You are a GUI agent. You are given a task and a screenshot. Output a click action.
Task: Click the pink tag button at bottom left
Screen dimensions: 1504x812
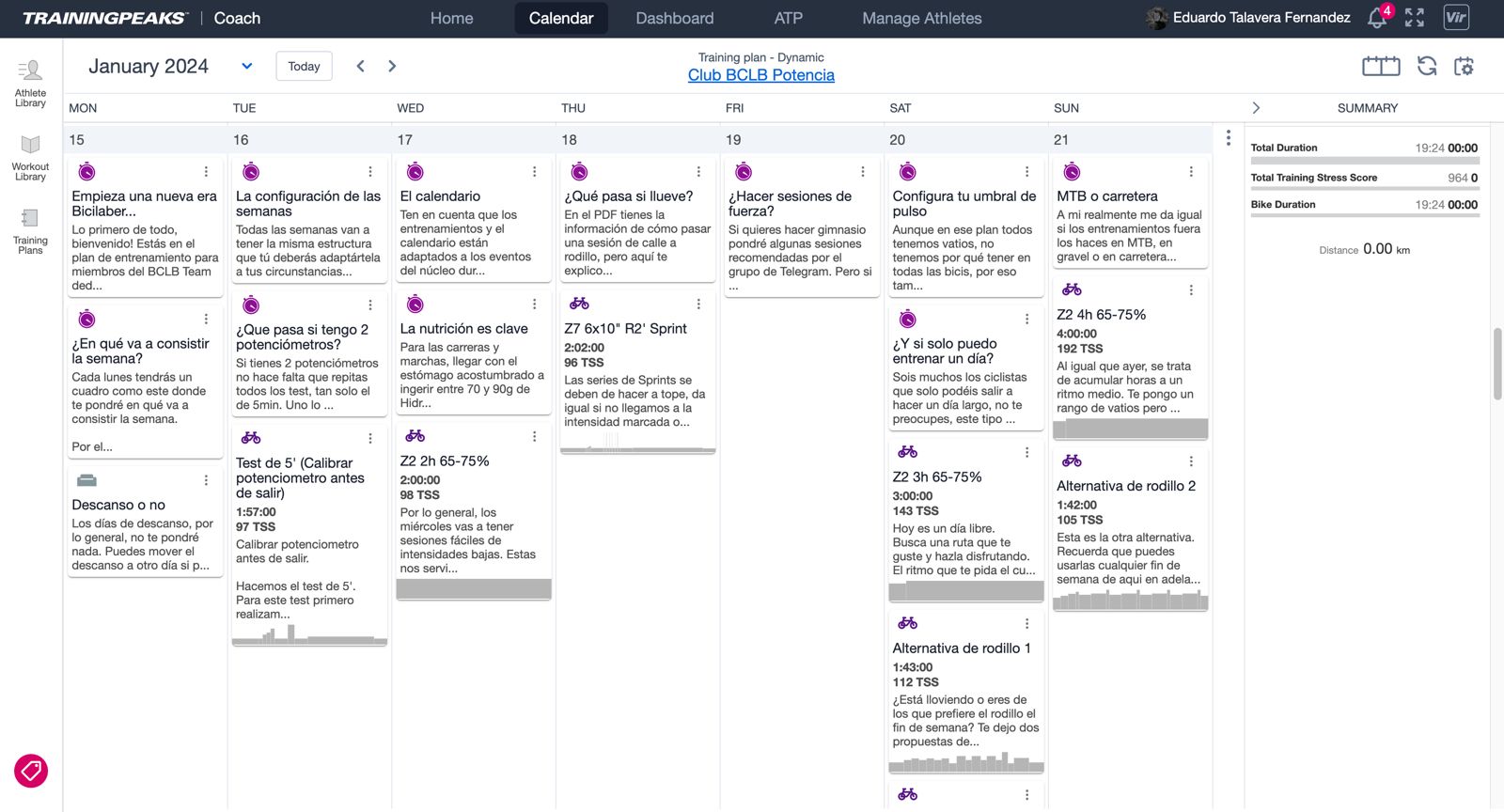click(x=31, y=772)
